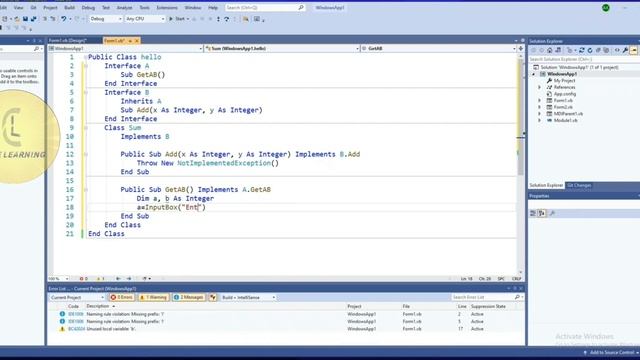The height and width of the screenshot is (360, 640).
Task: Close the Form1.vb editor tab
Action: tap(137, 41)
